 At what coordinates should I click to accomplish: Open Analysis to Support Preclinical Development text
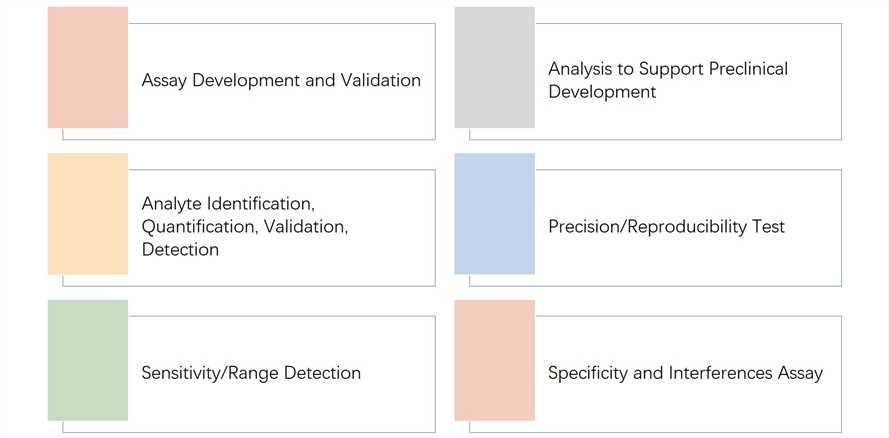click(667, 80)
